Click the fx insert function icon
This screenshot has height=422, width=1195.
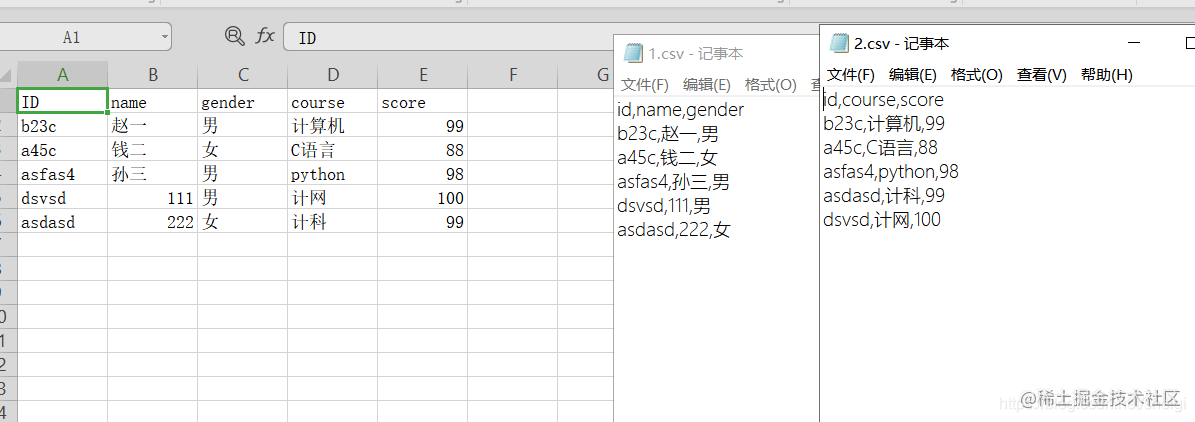[x=265, y=37]
